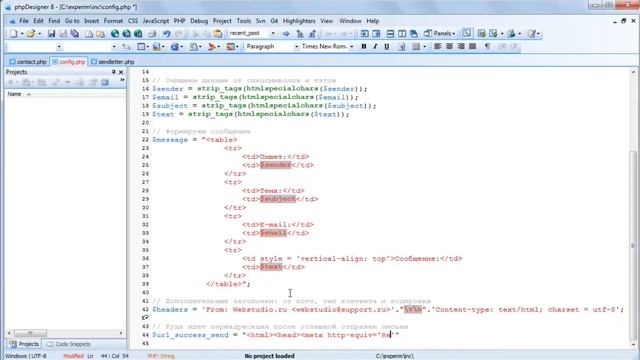This screenshot has height=360, width=640.
Task: Close the Projects panel
Action: point(121,72)
